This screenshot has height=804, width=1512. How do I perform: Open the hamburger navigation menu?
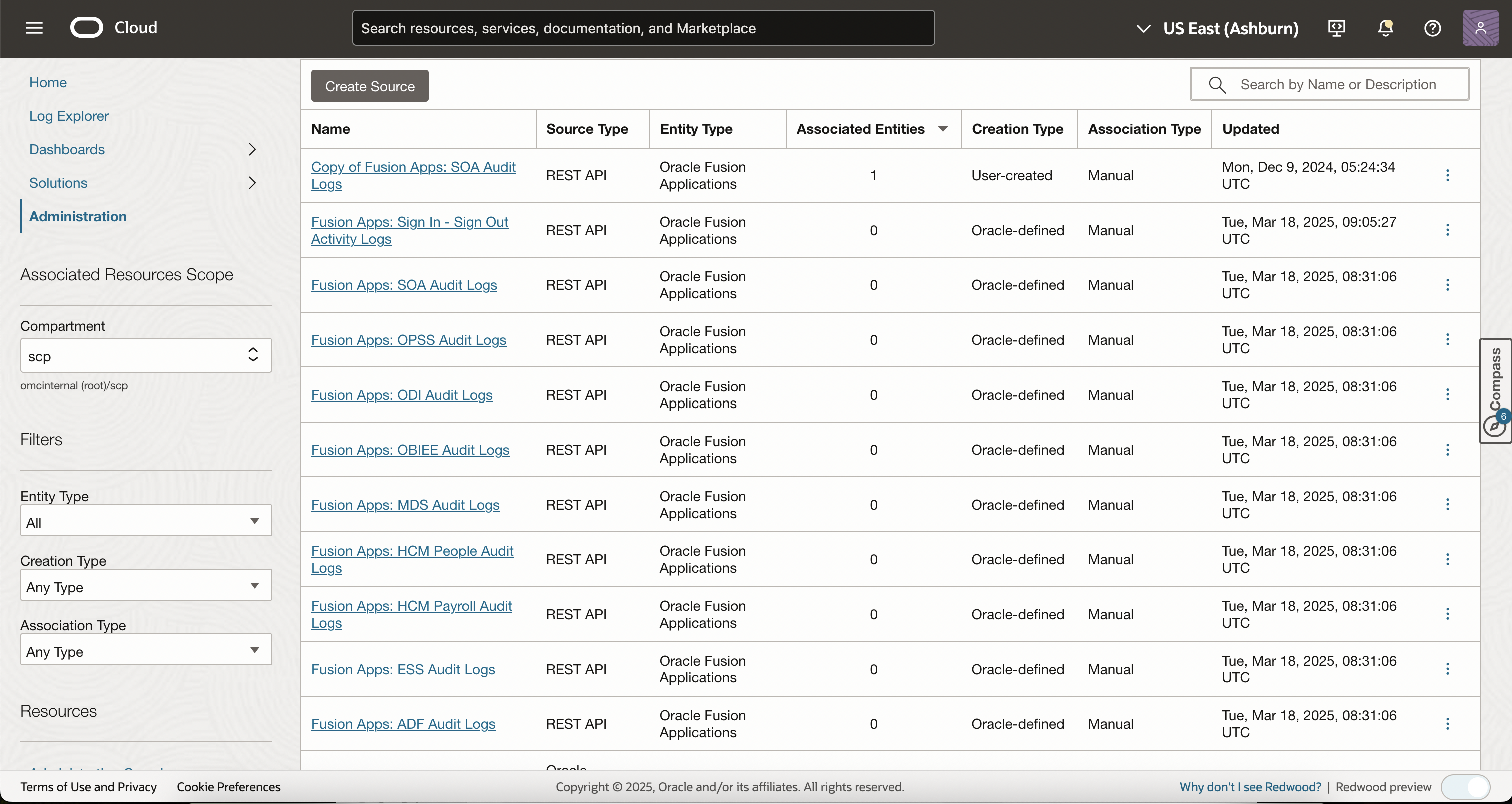pos(34,28)
